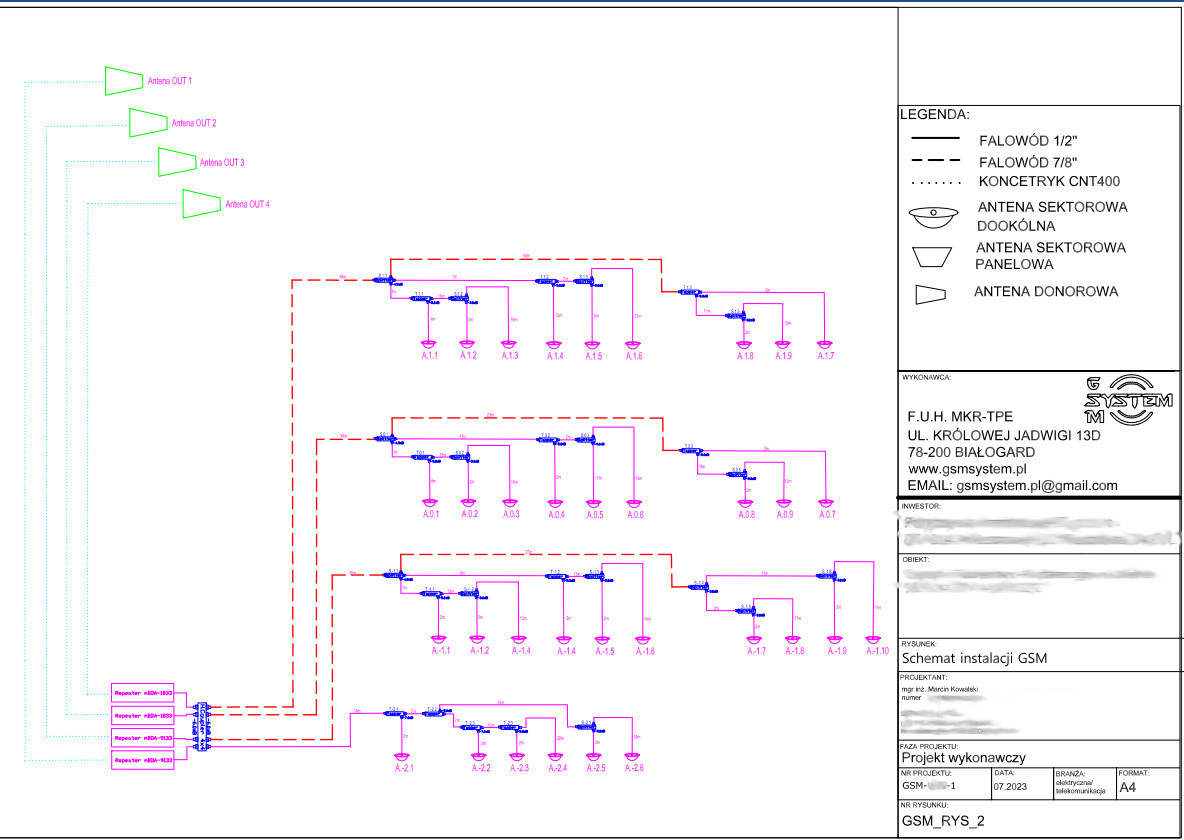Click the omnidirectional antenna symbol in the legend
This screenshot has height=840, width=1184.
click(932, 215)
